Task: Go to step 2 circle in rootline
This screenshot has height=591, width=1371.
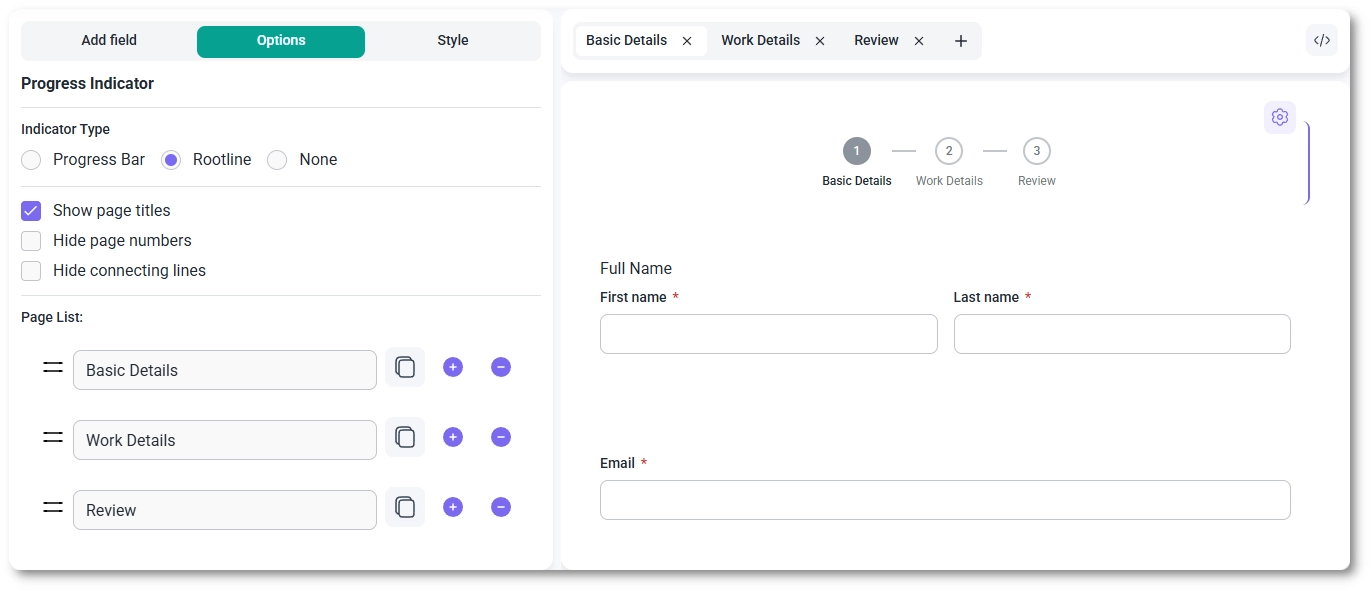Action: (x=949, y=151)
